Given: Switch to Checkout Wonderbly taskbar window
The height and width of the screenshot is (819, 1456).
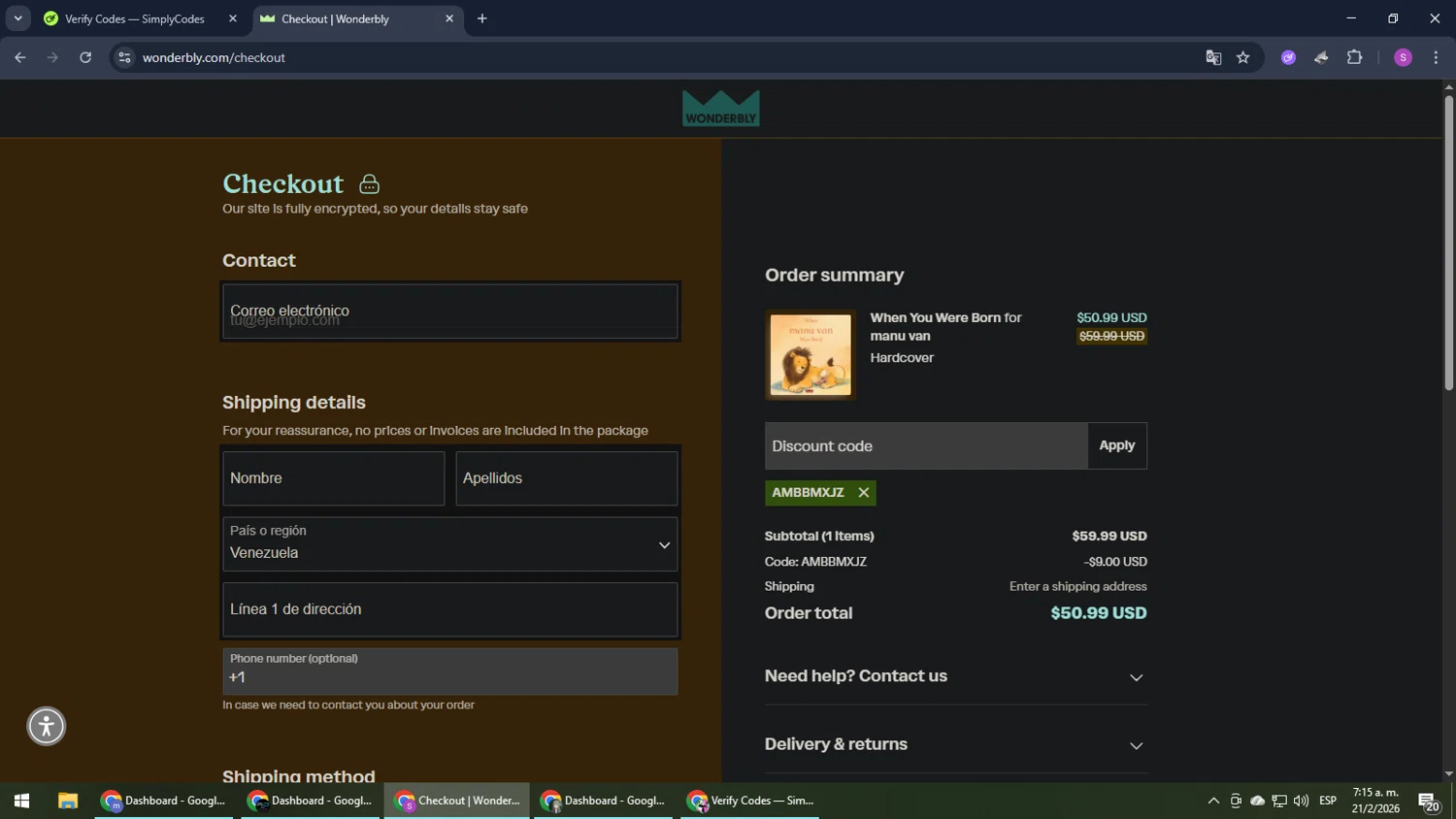Looking at the screenshot, I should coord(456,801).
